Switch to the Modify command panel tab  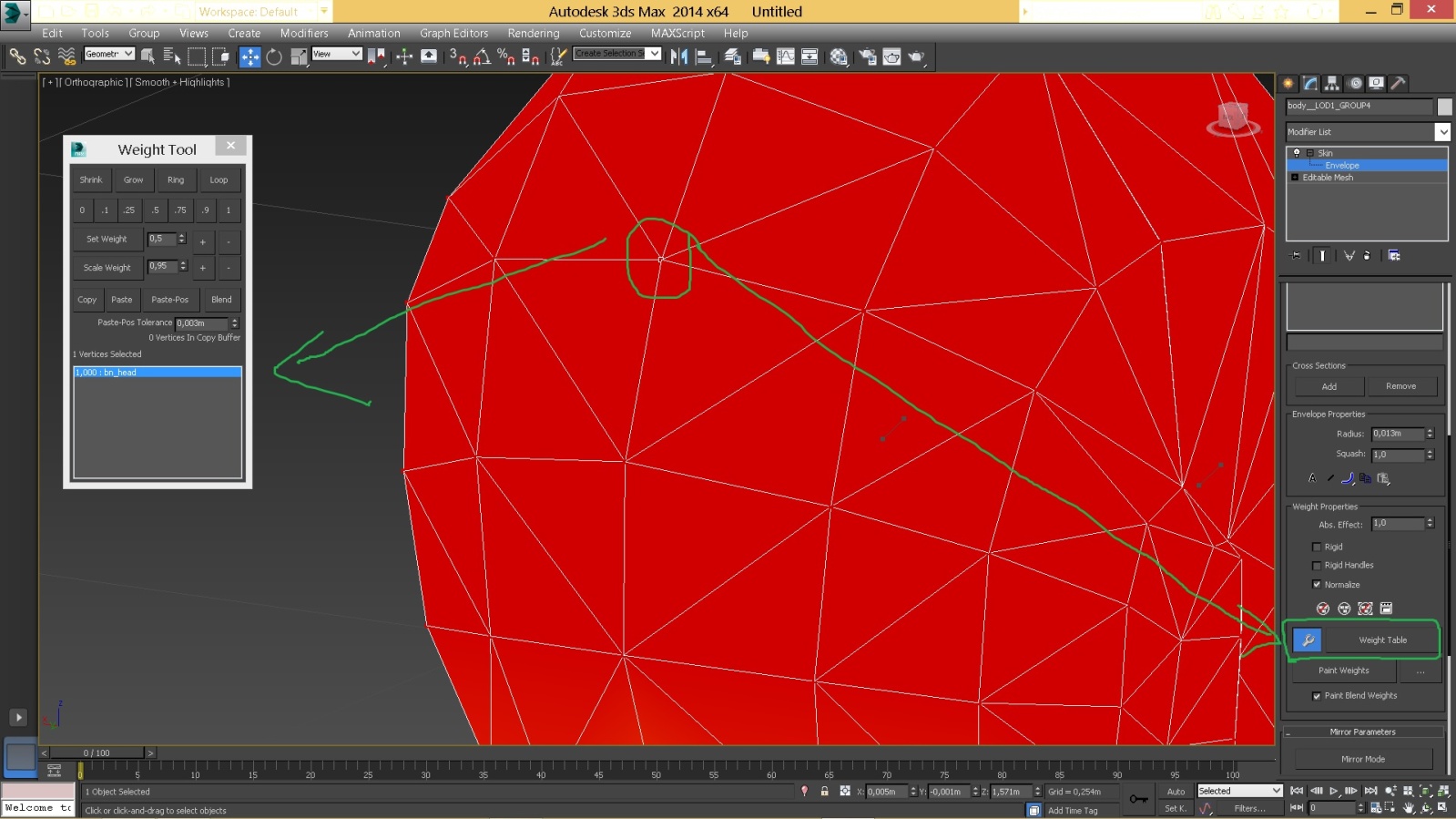(1310, 83)
